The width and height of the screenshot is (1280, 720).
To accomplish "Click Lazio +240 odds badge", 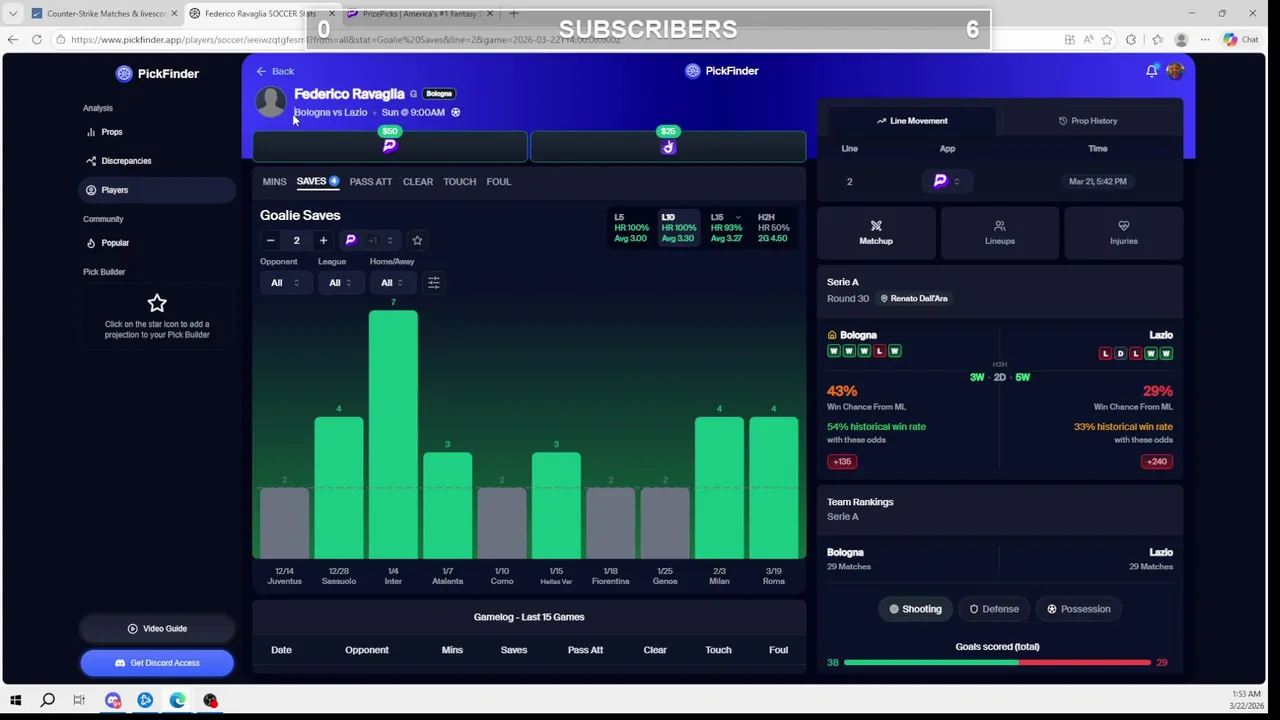I will (1156, 462).
